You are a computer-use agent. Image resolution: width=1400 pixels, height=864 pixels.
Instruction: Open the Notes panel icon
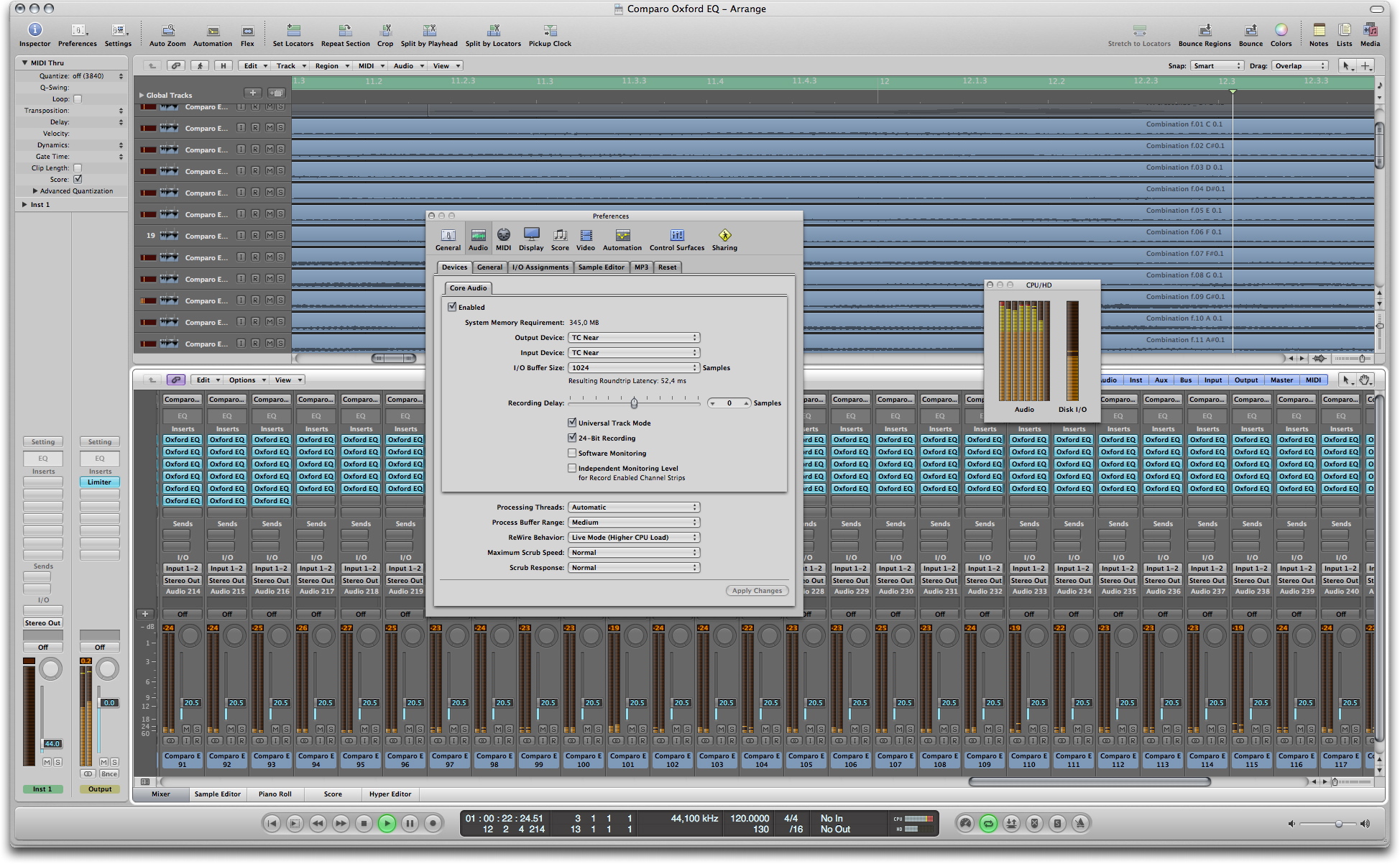click(1319, 29)
